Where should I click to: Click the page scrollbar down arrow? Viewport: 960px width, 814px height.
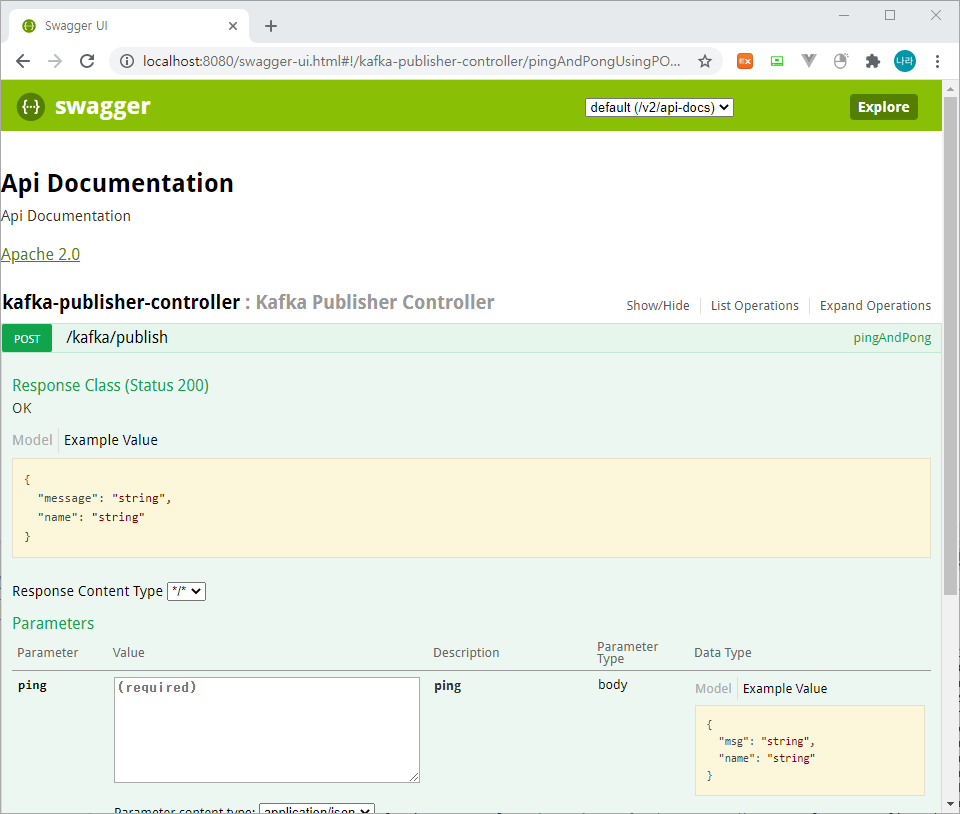(x=950, y=804)
